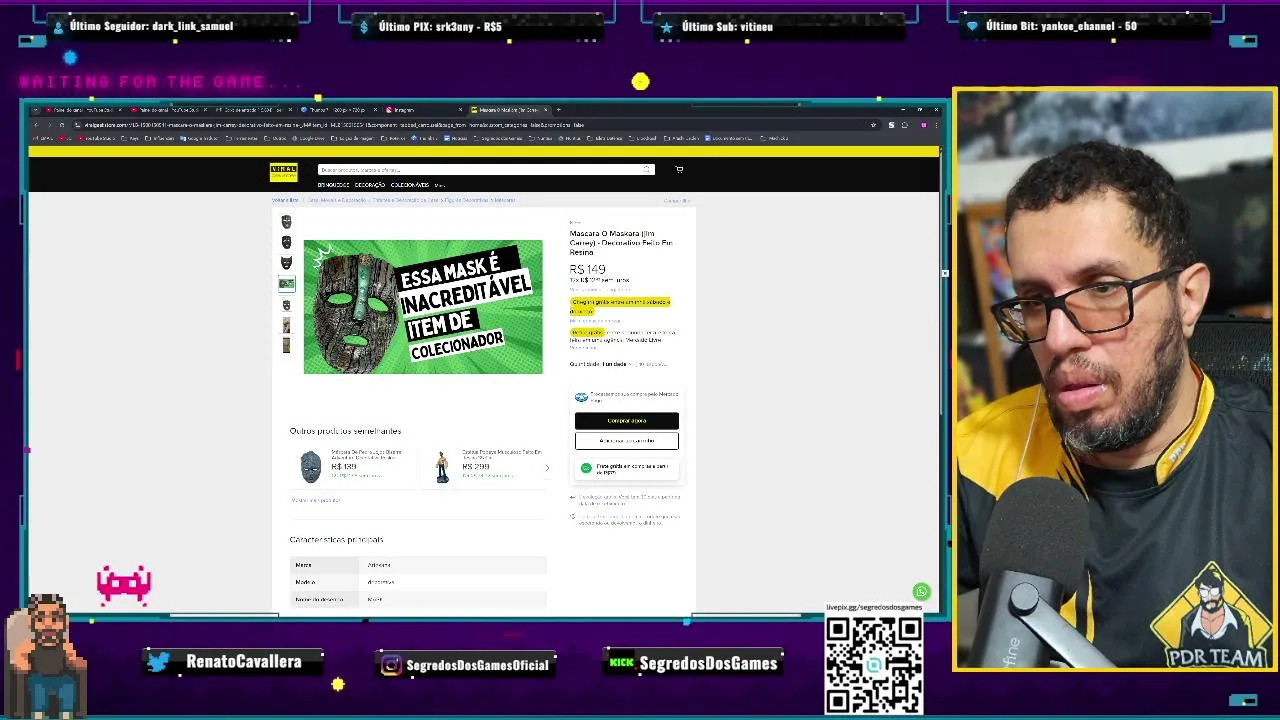The image size is (1280, 720).
Task: Select the sixth product photo thumbnail
Action: 286,325
